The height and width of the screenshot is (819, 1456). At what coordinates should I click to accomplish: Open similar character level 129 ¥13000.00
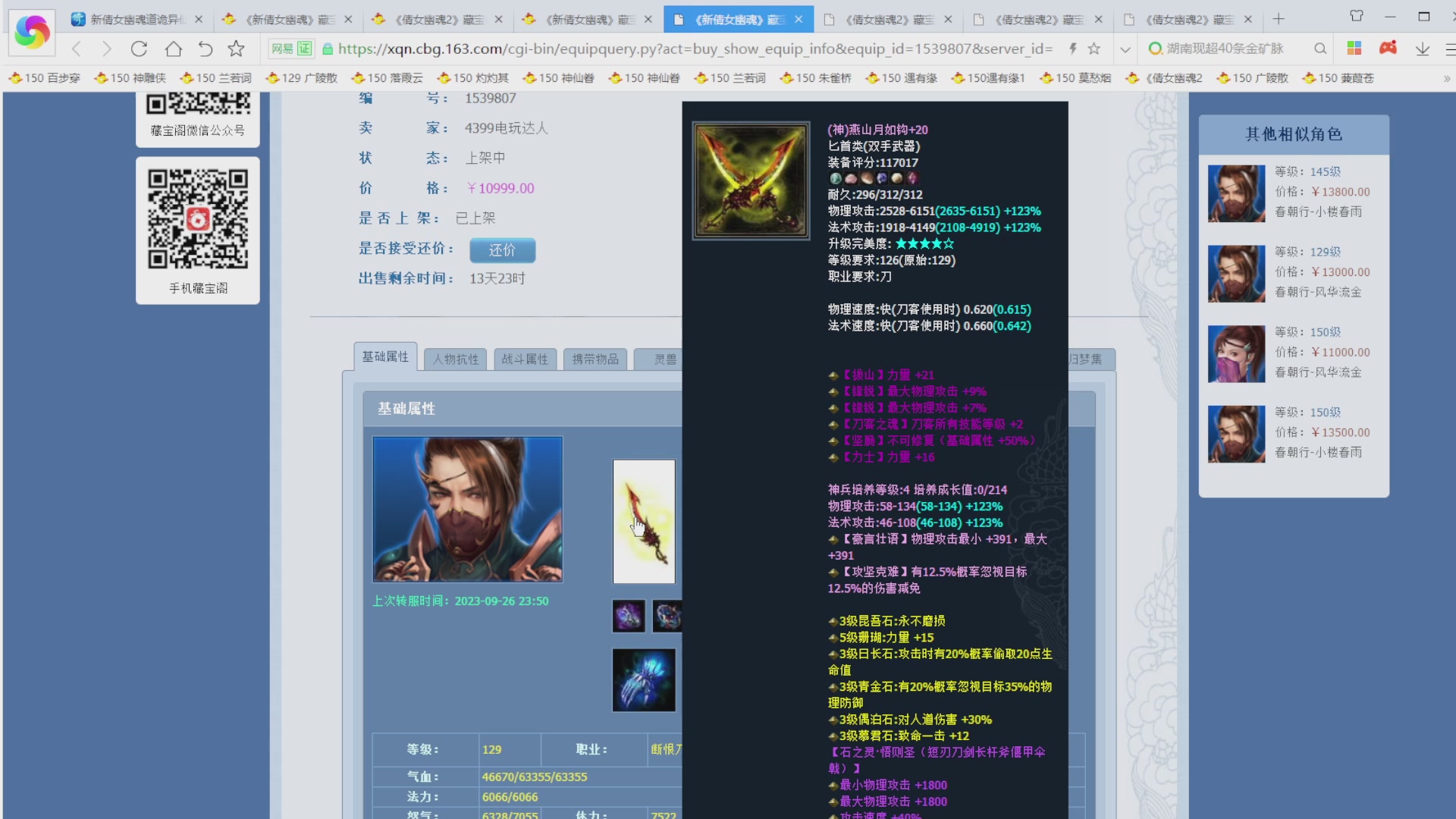[x=1294, y=273]
